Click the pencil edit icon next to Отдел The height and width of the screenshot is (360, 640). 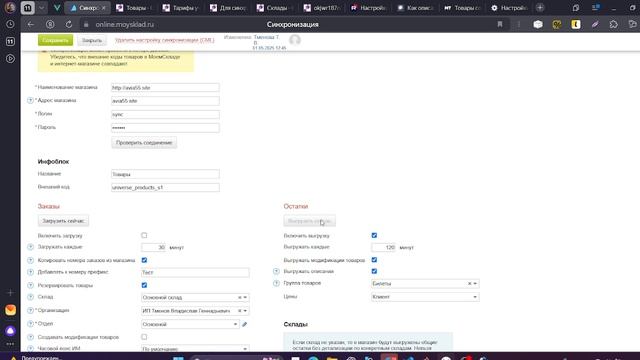(244, 324)
